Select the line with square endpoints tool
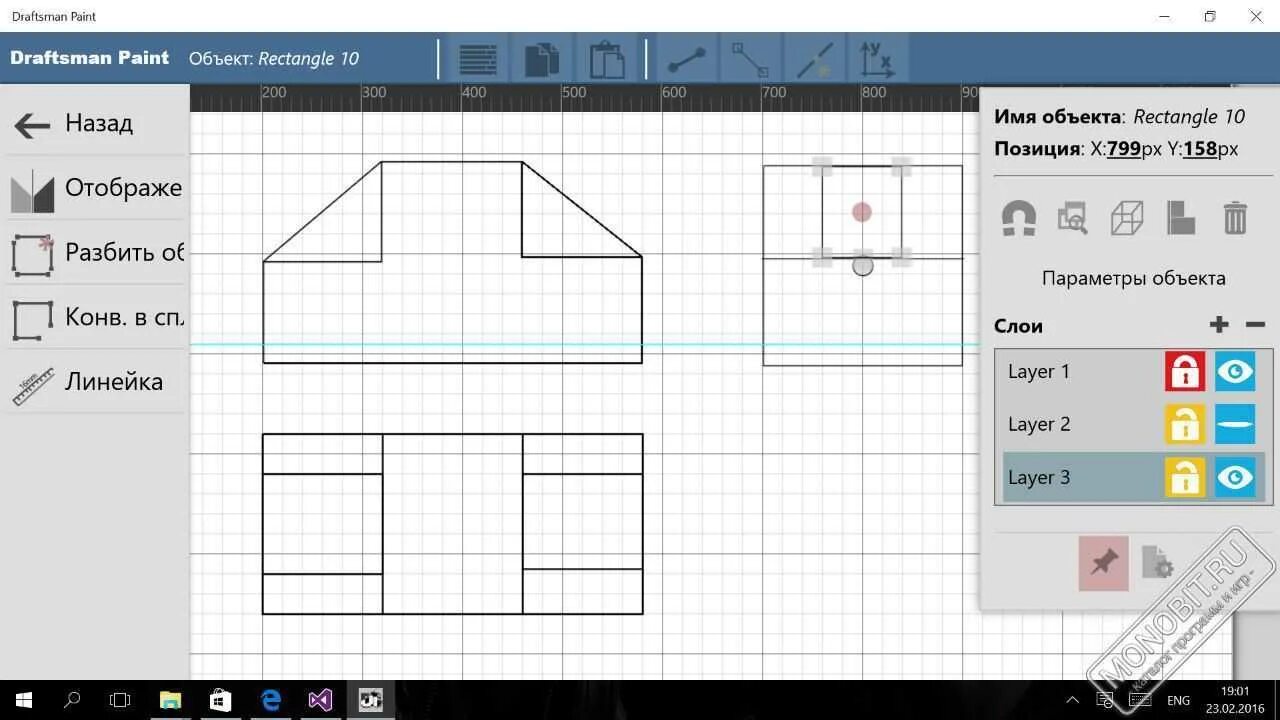This screenshot has height=720, width=1280. pyautogui.click(x=750, y=59)
